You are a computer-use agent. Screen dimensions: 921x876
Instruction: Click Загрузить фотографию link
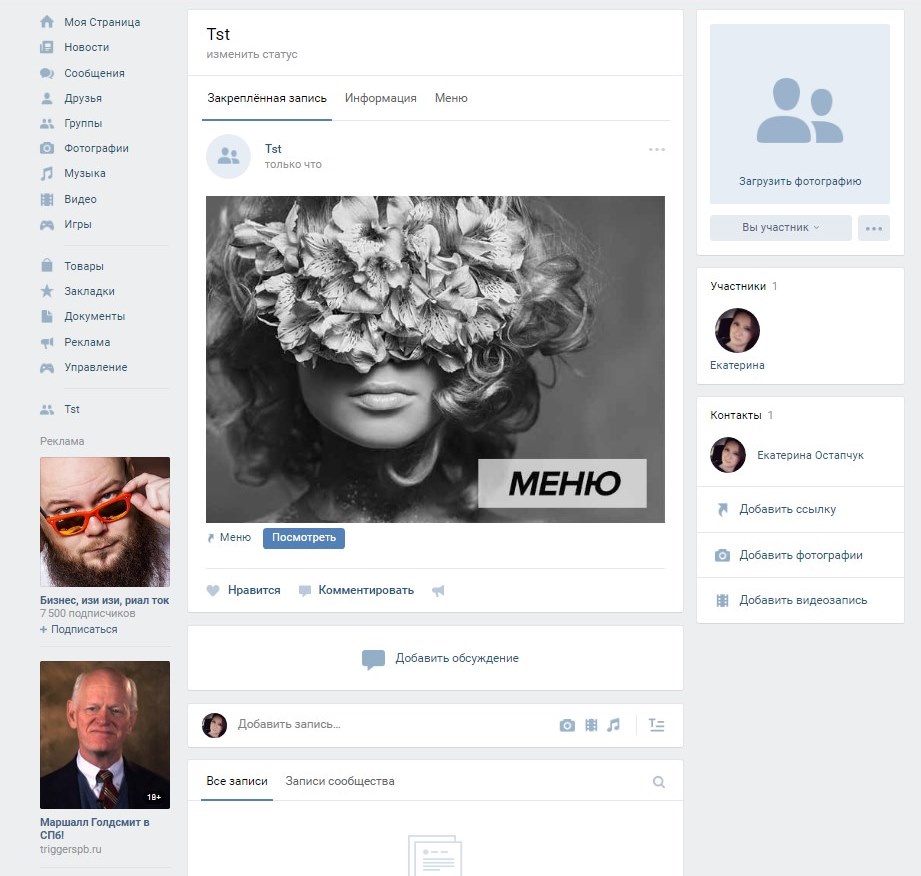[800, 182]
